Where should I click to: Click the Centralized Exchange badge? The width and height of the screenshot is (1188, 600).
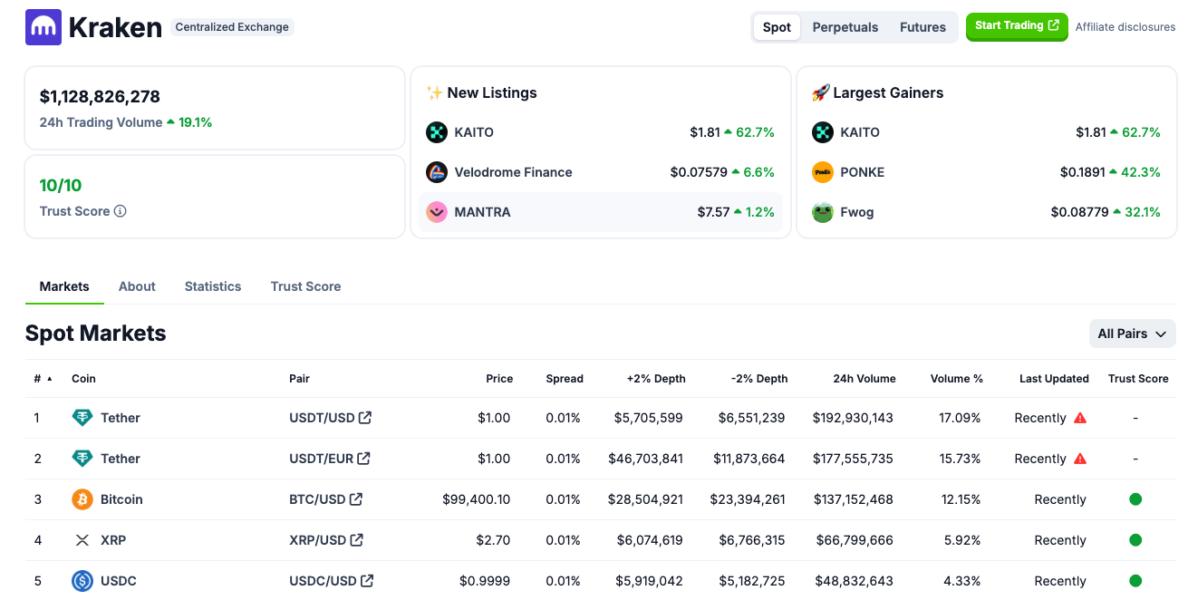click(x=232, y=27)
